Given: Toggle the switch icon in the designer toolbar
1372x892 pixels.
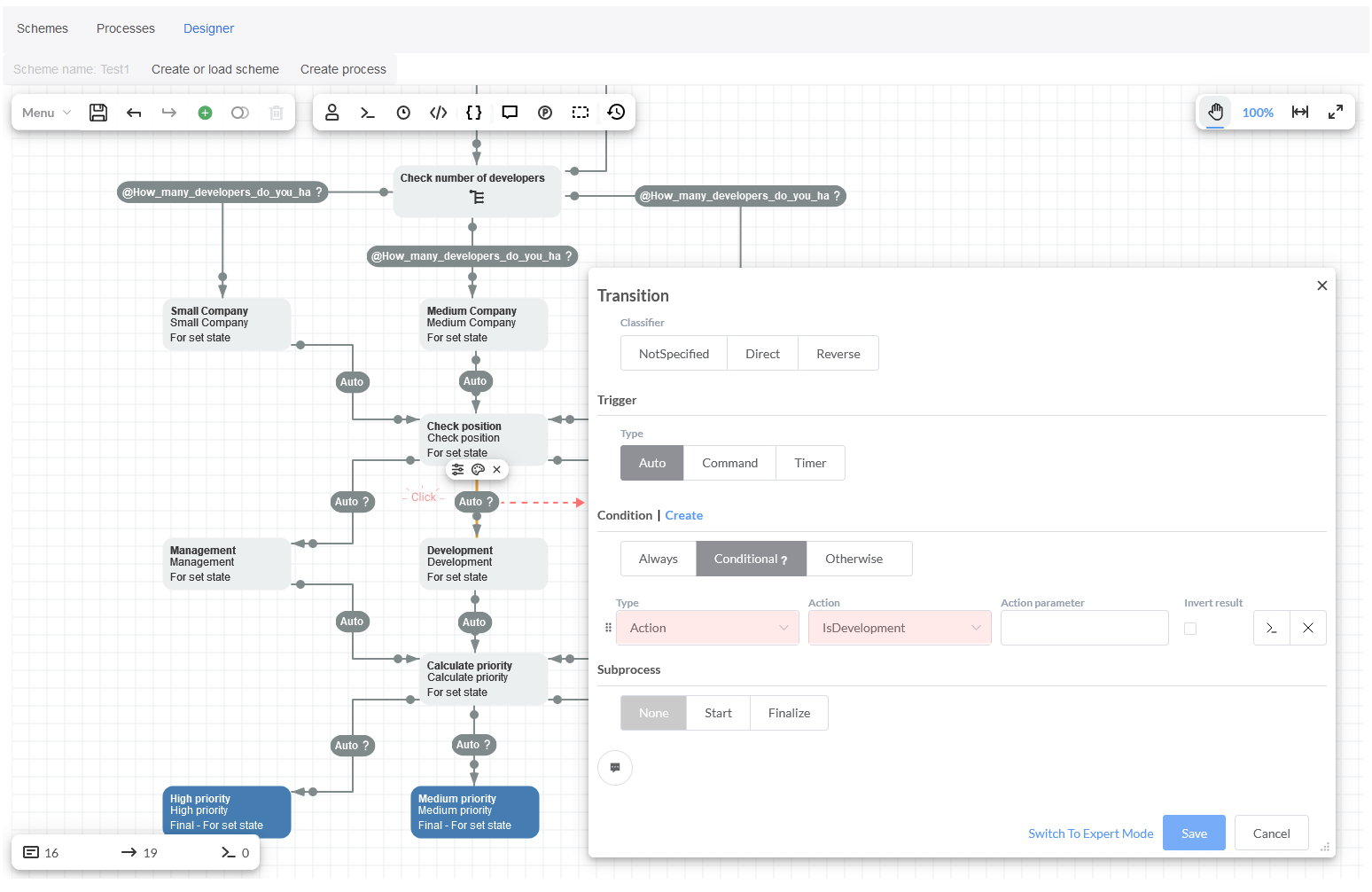Looking at the screenshot, I should click(x=240, y=113).
